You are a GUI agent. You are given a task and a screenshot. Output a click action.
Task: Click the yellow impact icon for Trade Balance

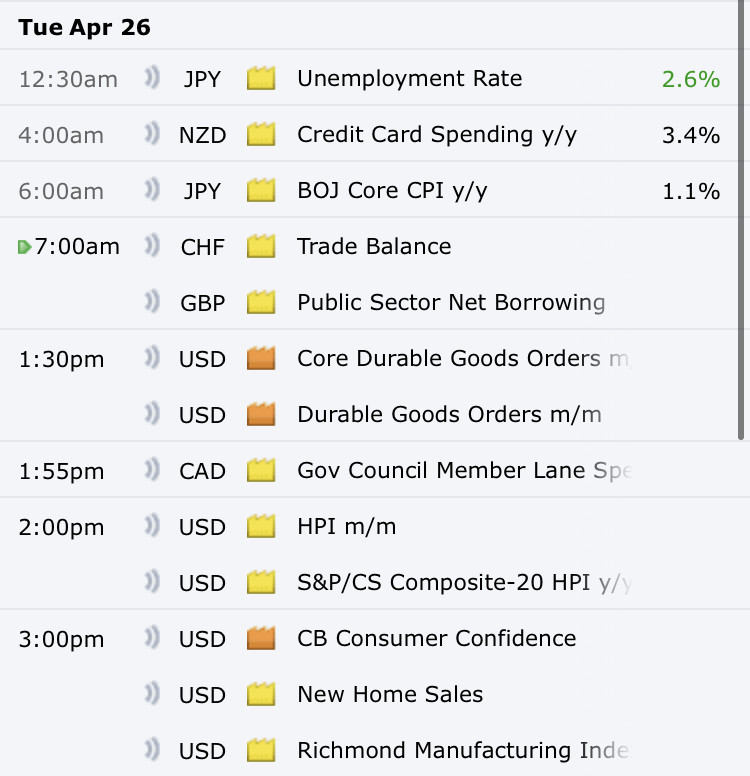261,246
